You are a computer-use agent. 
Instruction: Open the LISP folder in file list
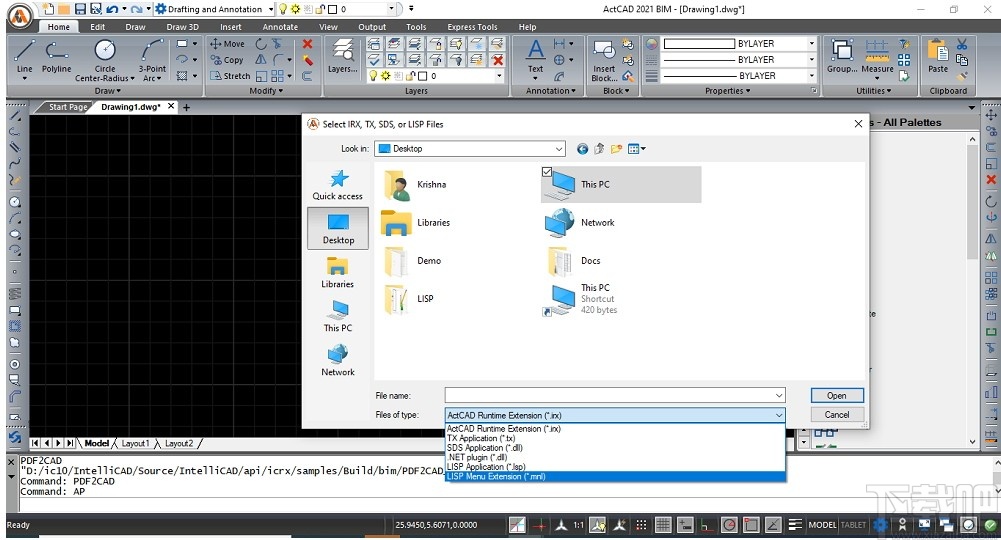click(x=409, y=299)
